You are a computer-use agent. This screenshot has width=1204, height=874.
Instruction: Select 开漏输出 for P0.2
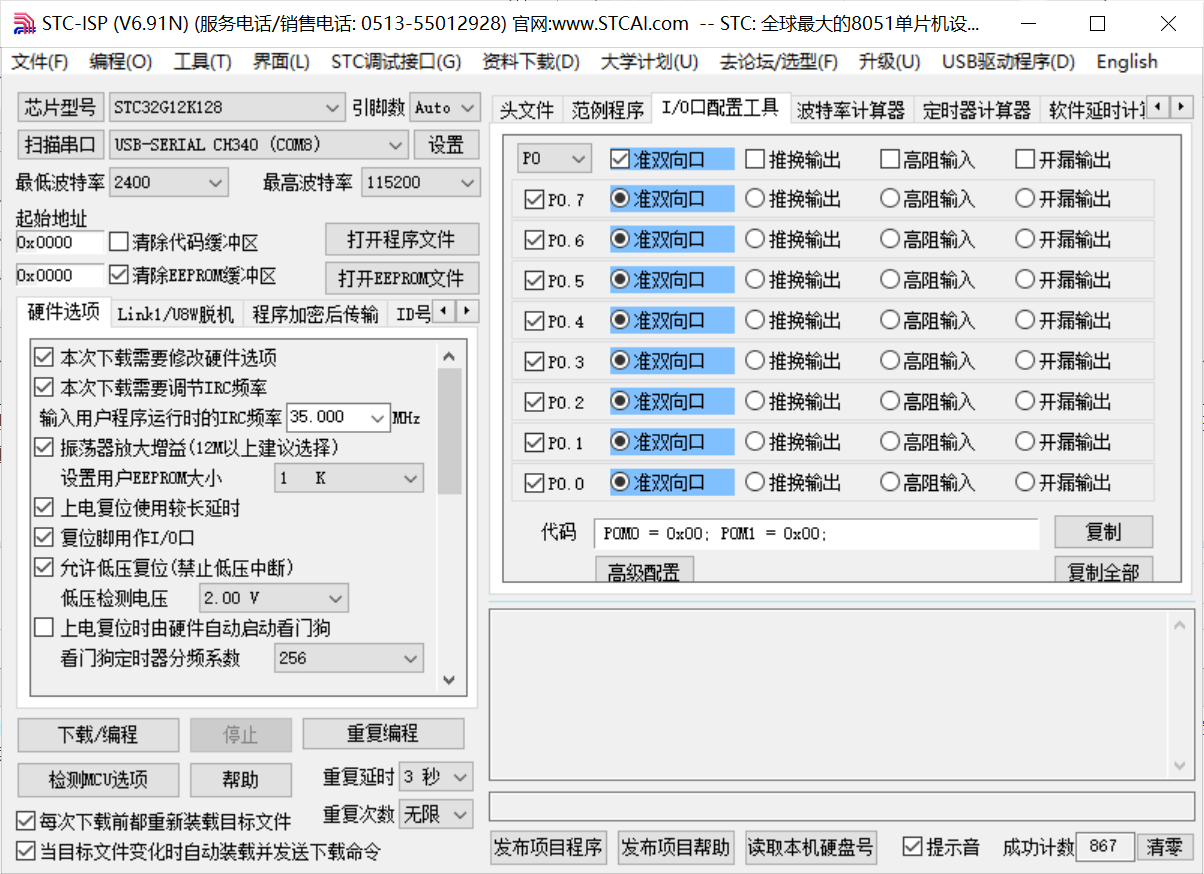tap(1025, 401)
